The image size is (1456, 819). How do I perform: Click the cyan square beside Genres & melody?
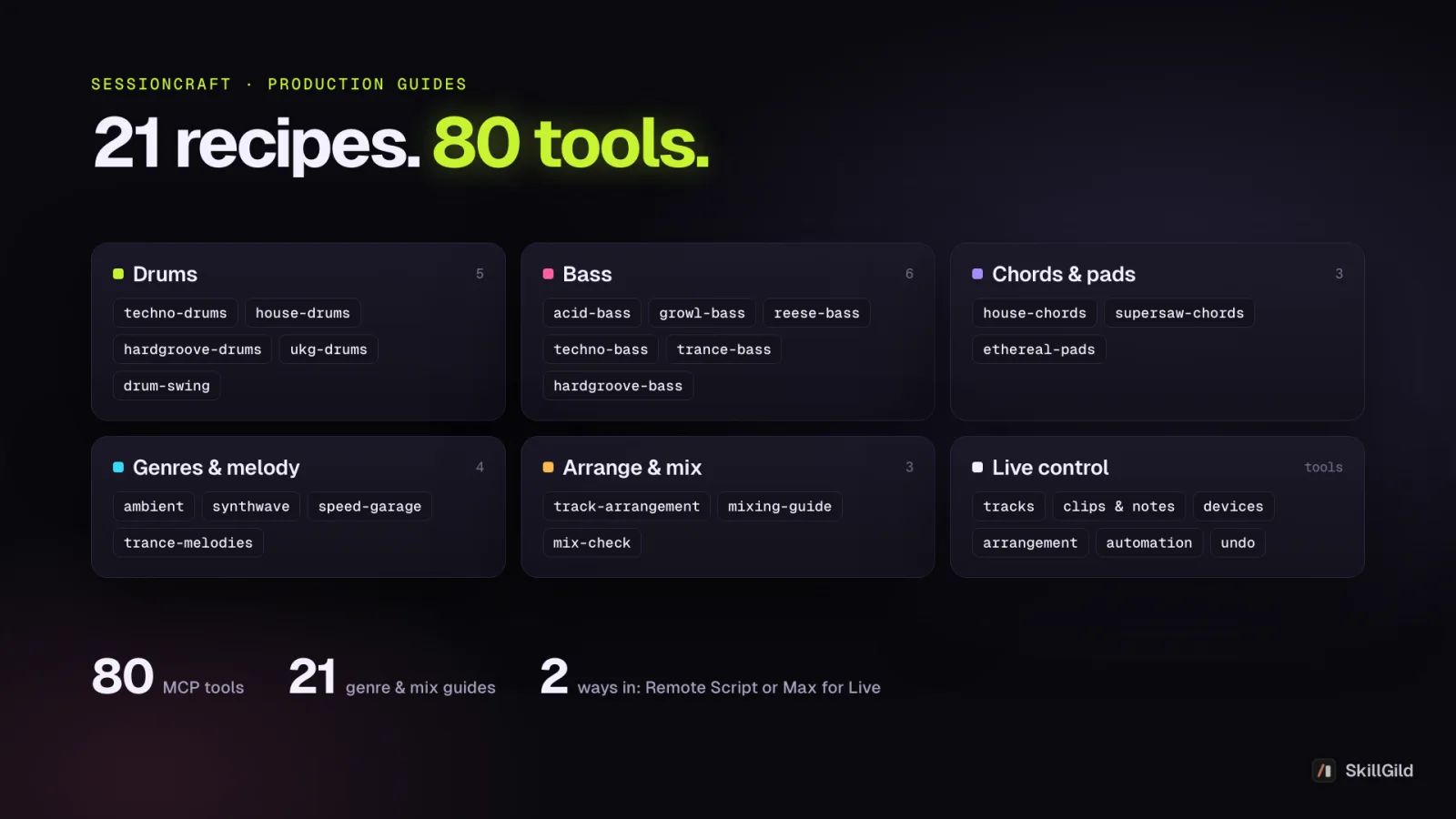pos(118,467)
